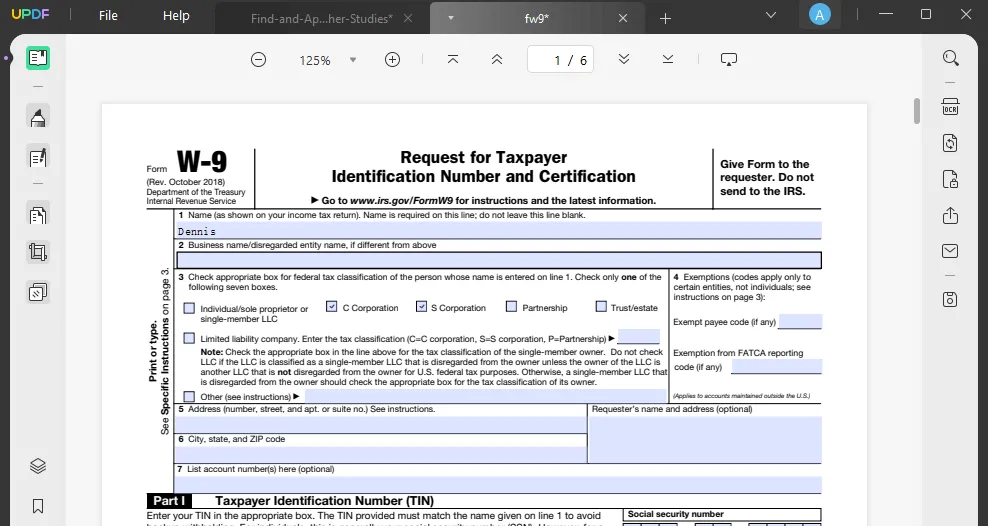
Task: Jump to the last page button
Action: coord(668,60)
